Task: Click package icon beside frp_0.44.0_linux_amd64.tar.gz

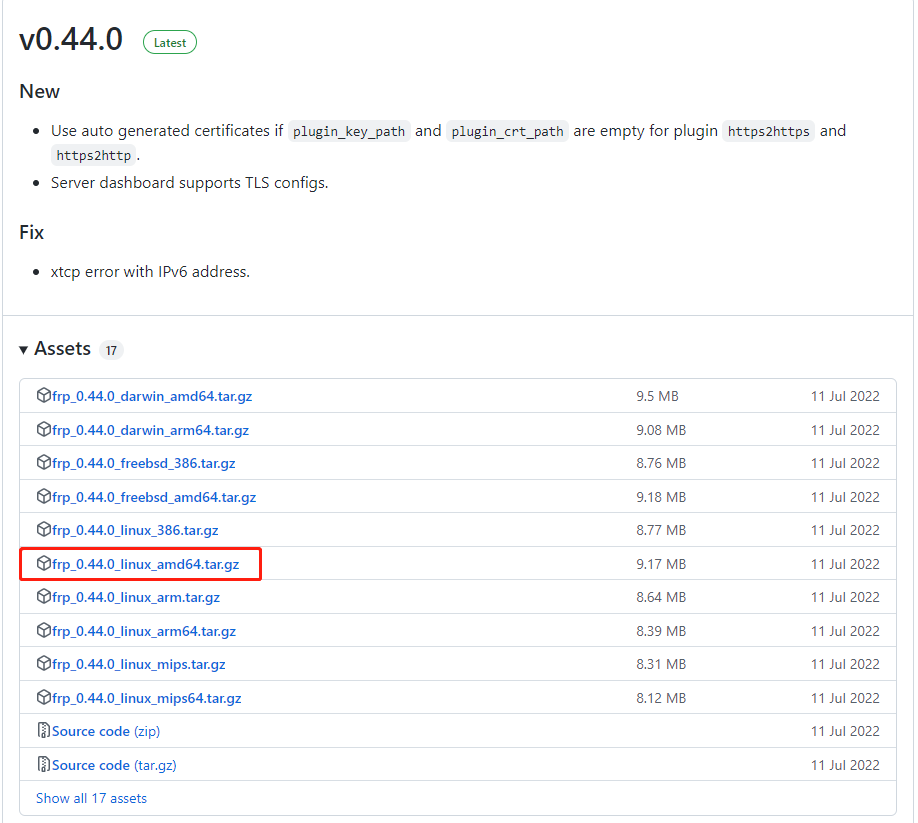Action: (43, 564)
